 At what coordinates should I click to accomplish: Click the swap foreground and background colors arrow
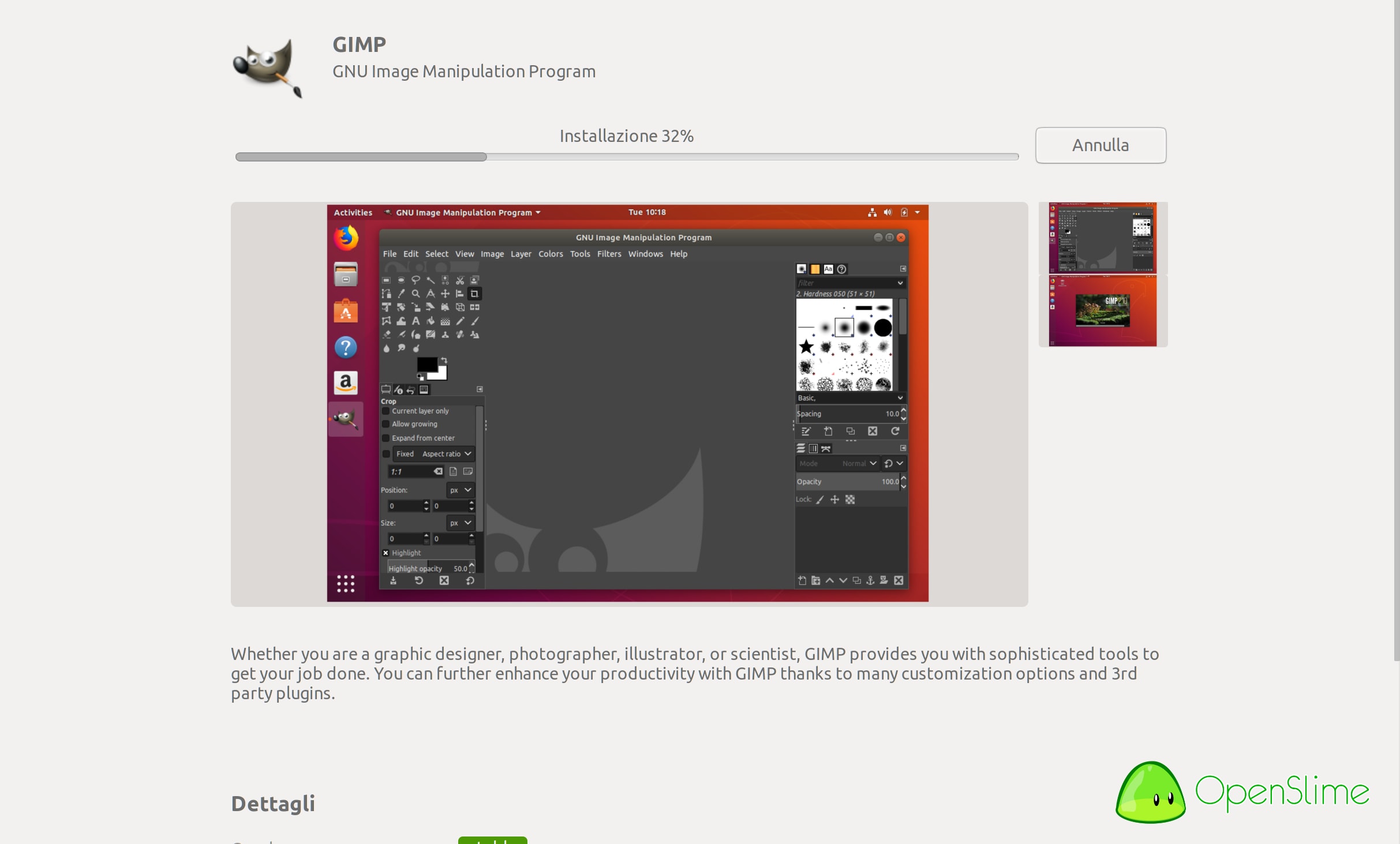(444, 361)
